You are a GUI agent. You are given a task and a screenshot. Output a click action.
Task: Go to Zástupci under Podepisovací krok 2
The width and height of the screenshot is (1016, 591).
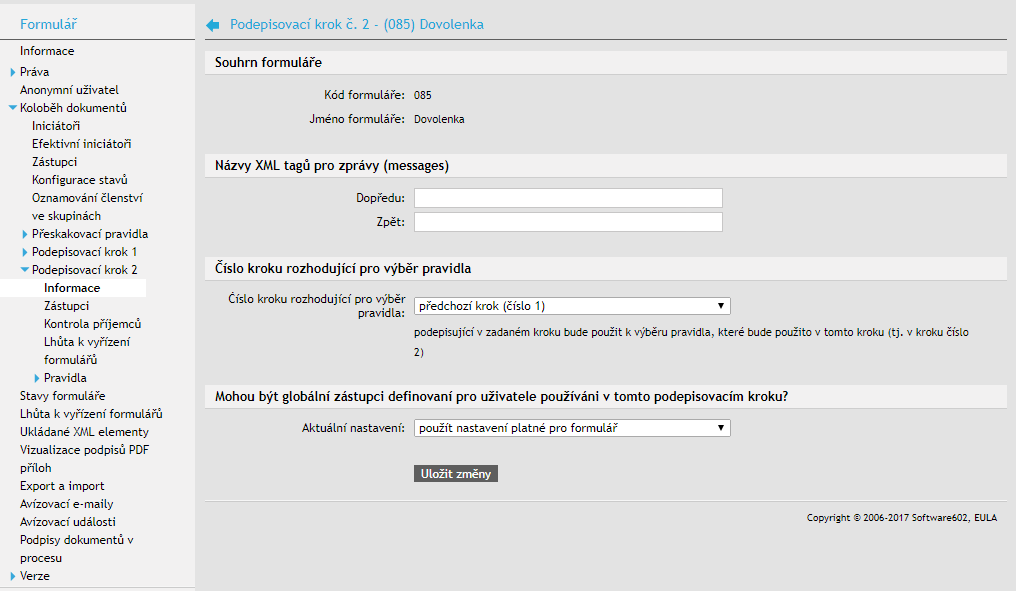click(x=66, y=306)
